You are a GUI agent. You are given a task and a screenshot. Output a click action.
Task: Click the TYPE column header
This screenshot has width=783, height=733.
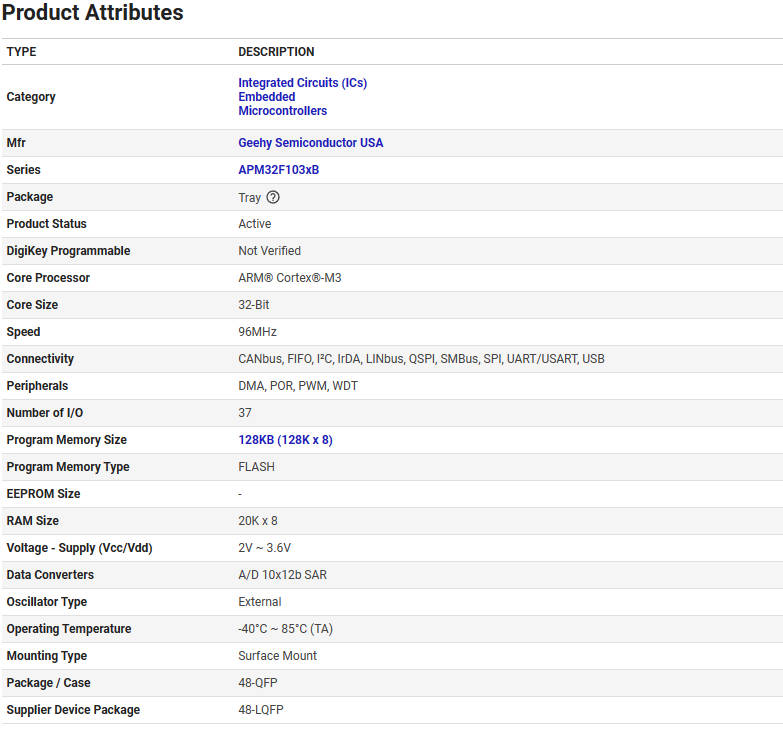[x=21, y=52]
